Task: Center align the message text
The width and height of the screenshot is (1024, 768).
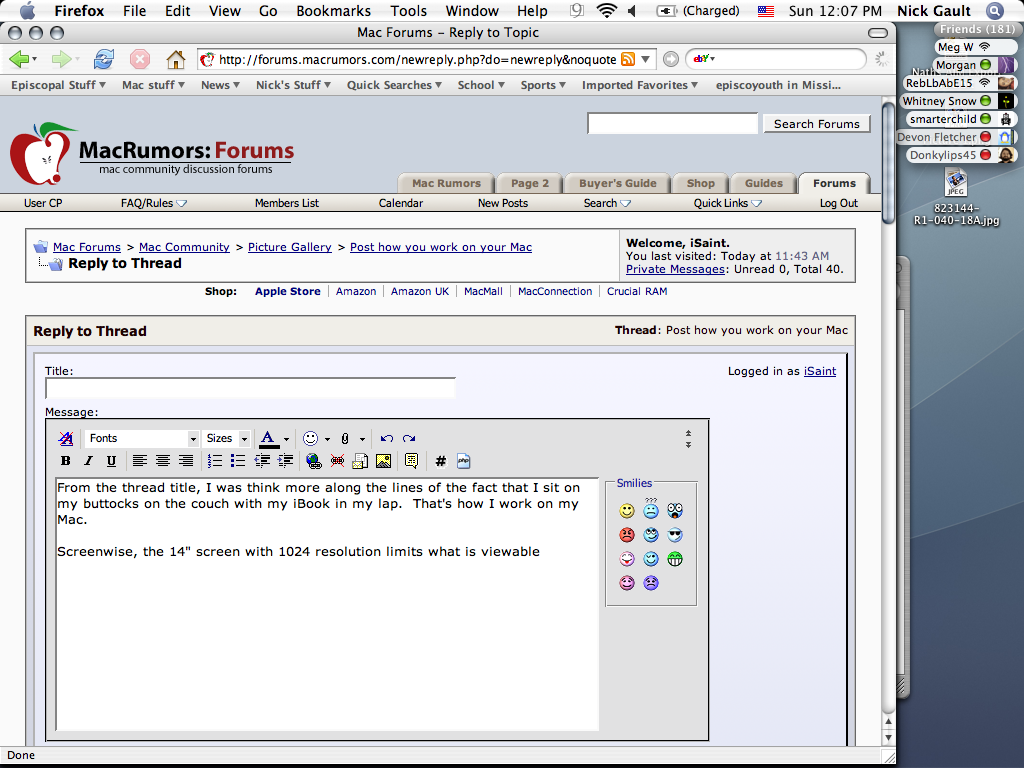Action: [x=163, y=461]
